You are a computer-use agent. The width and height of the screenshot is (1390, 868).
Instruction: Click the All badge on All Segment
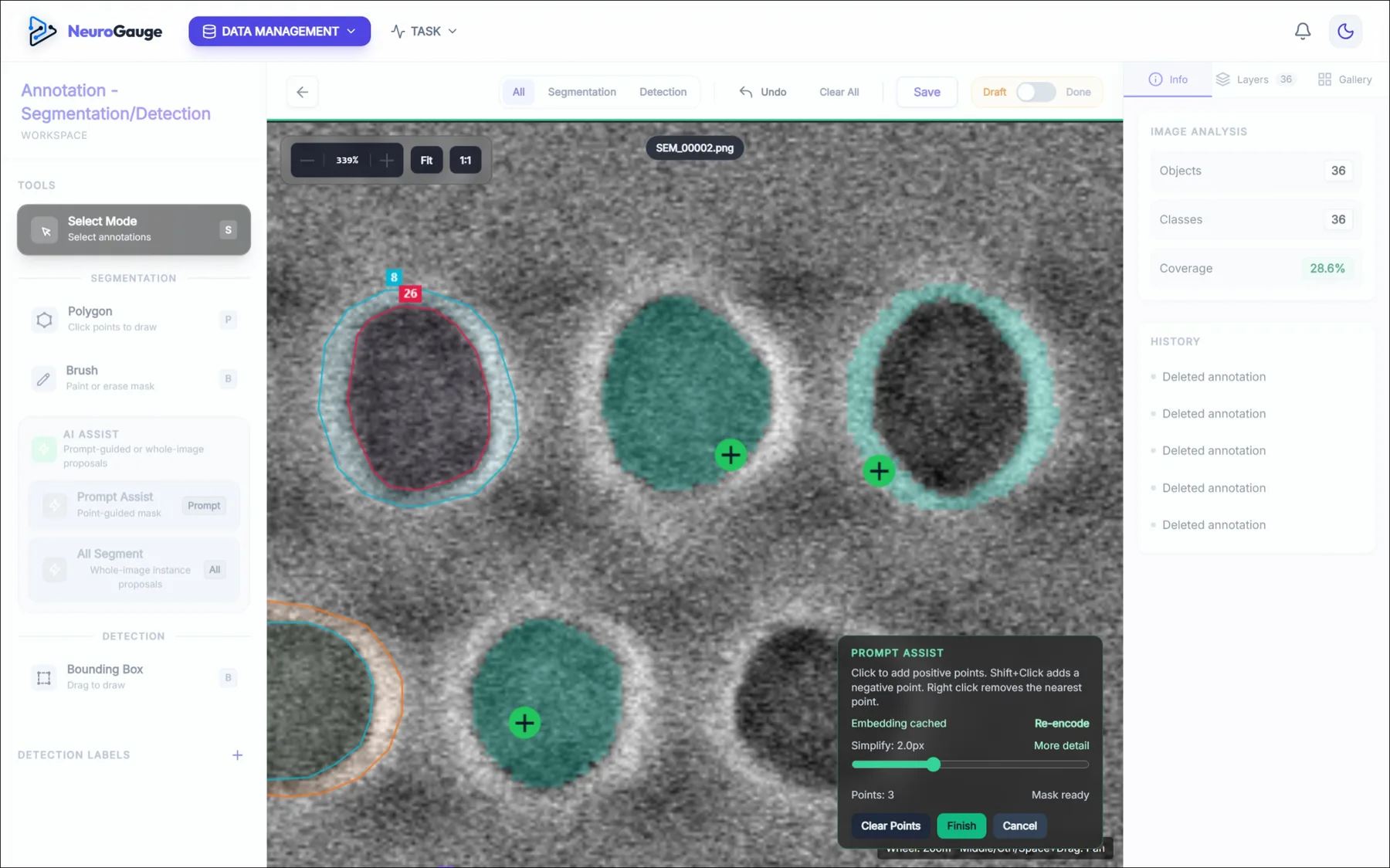click(x=214, y=570)
